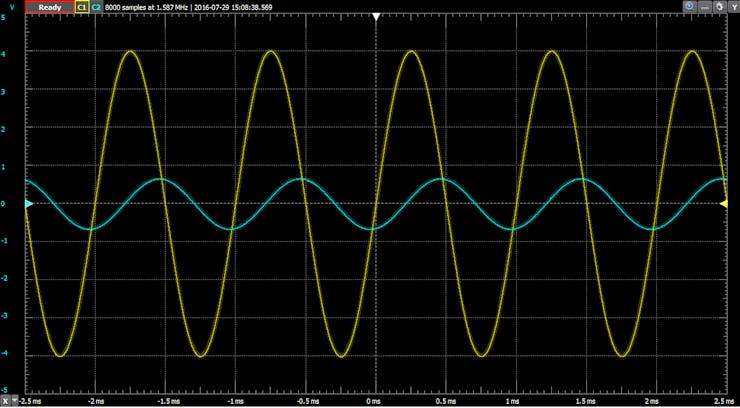Click the minimize-panel dash icon

point(705,7)
